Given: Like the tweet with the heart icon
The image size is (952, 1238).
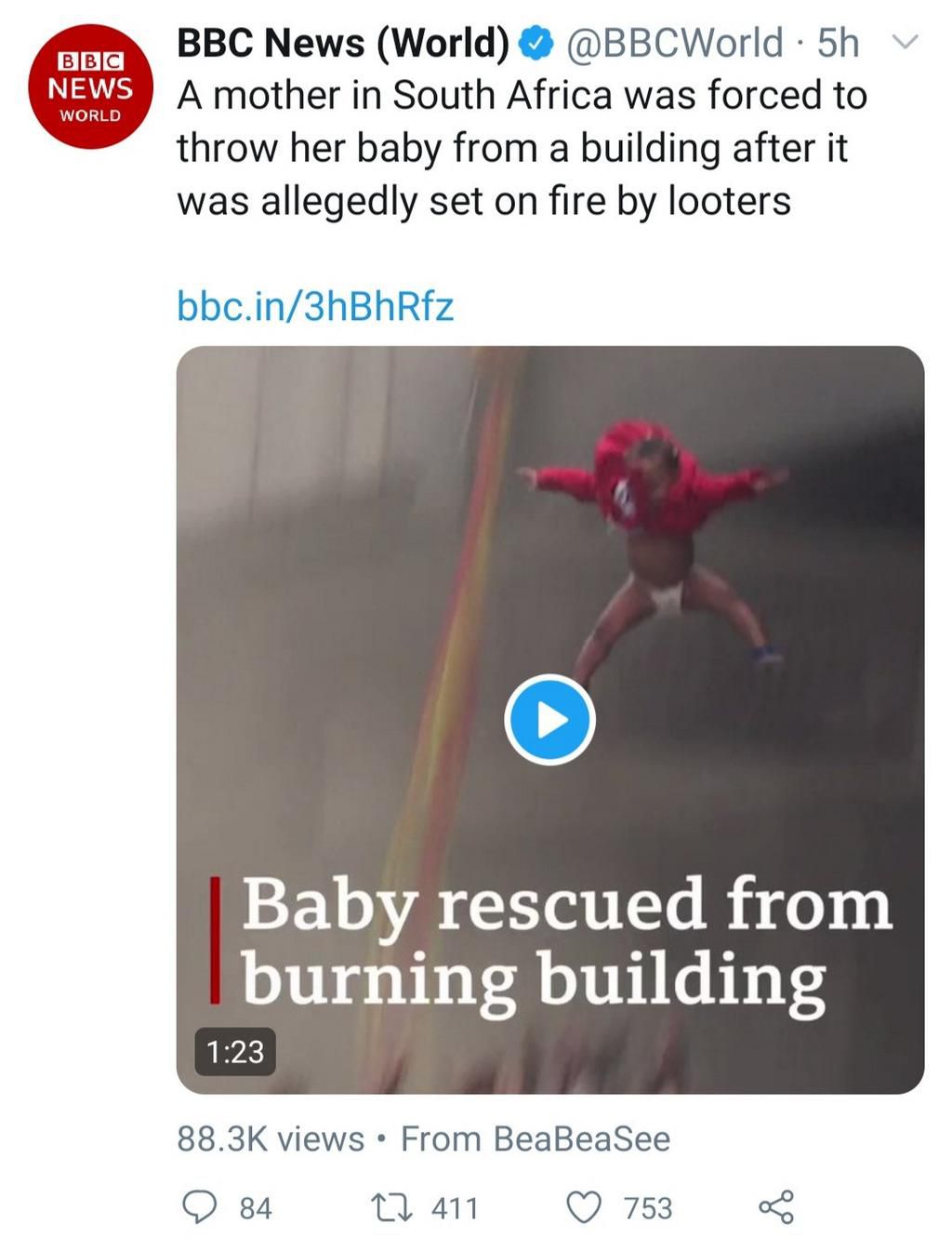Looking at the screenshot, I should [585, 1206].
